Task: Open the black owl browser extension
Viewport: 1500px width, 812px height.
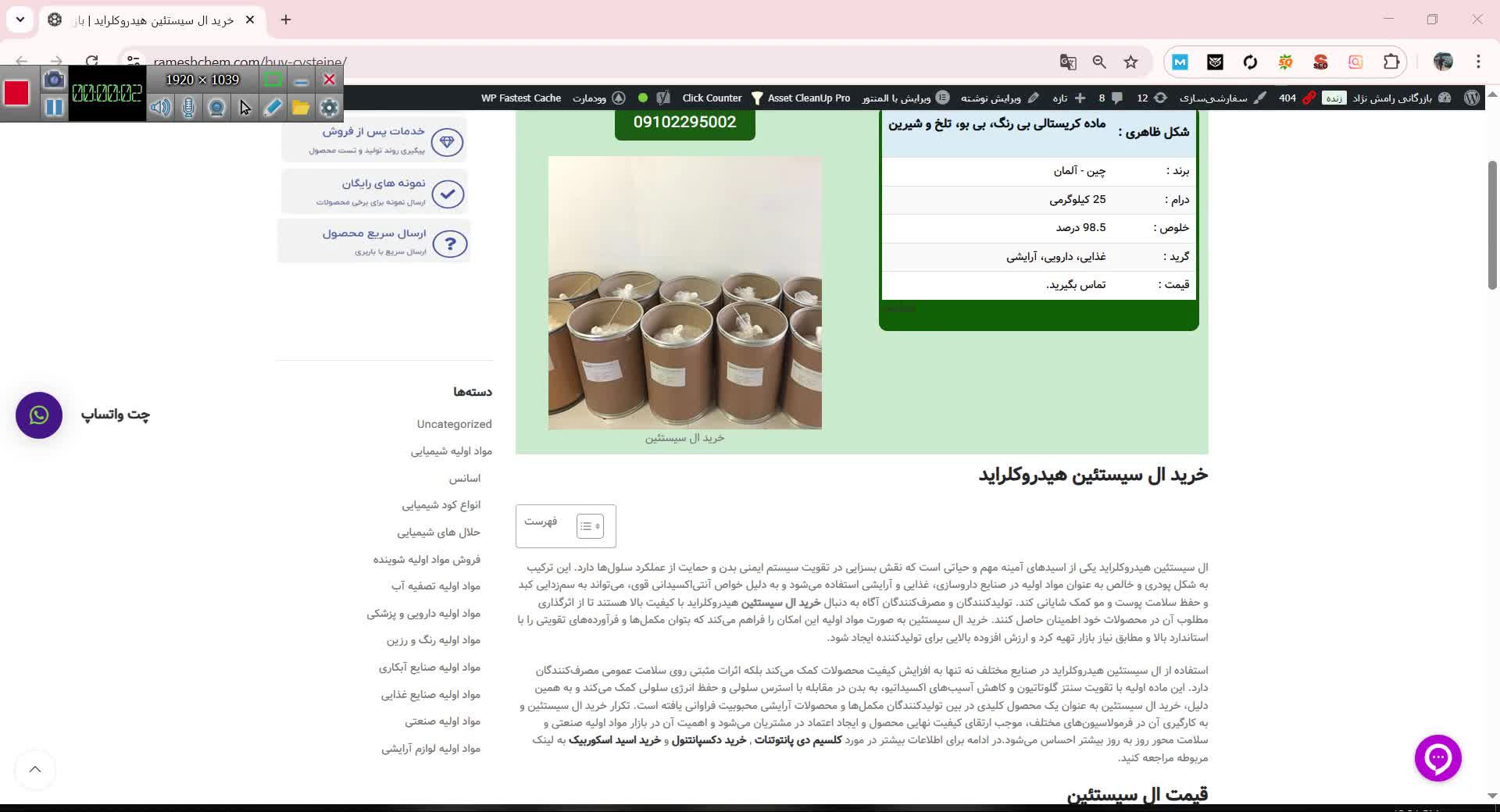Action: pyautogui.click(x=1215, y=62)
